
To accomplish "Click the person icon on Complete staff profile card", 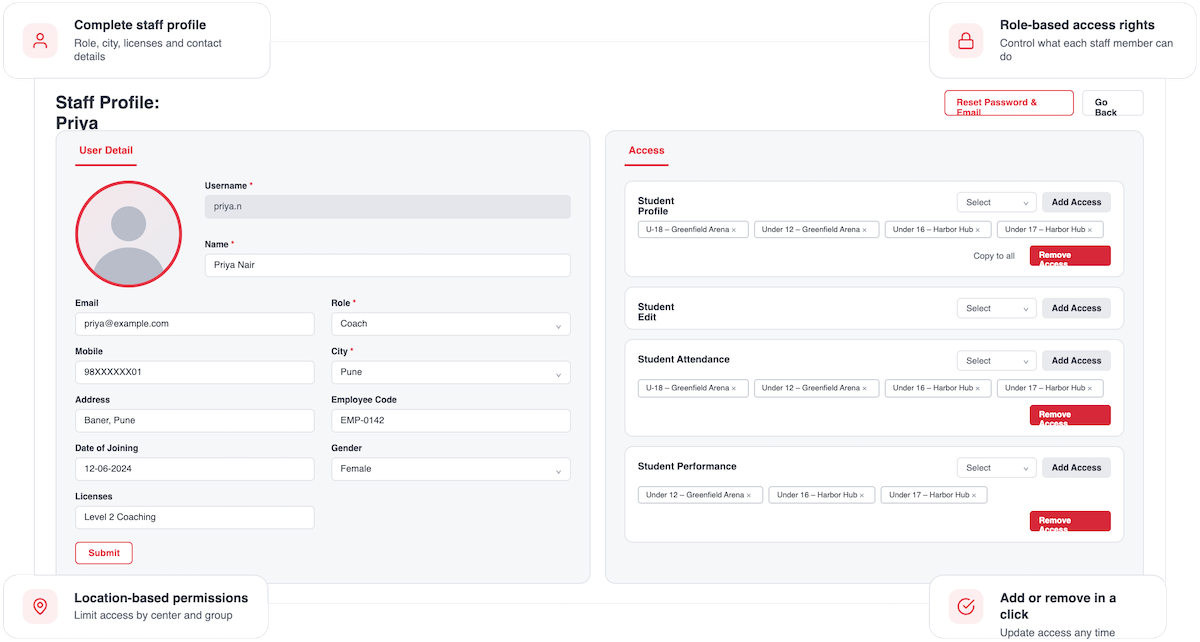I will [40, 41].
